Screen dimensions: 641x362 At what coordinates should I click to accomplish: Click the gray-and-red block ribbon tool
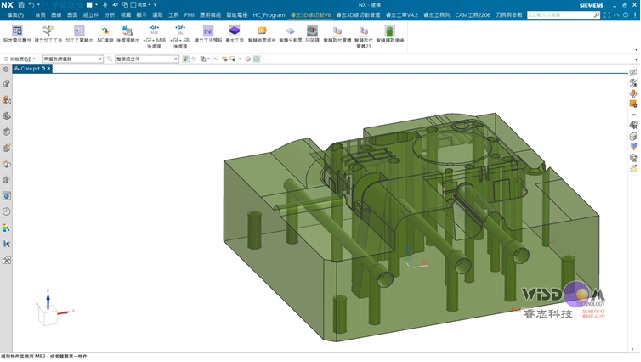click(312, 34)
